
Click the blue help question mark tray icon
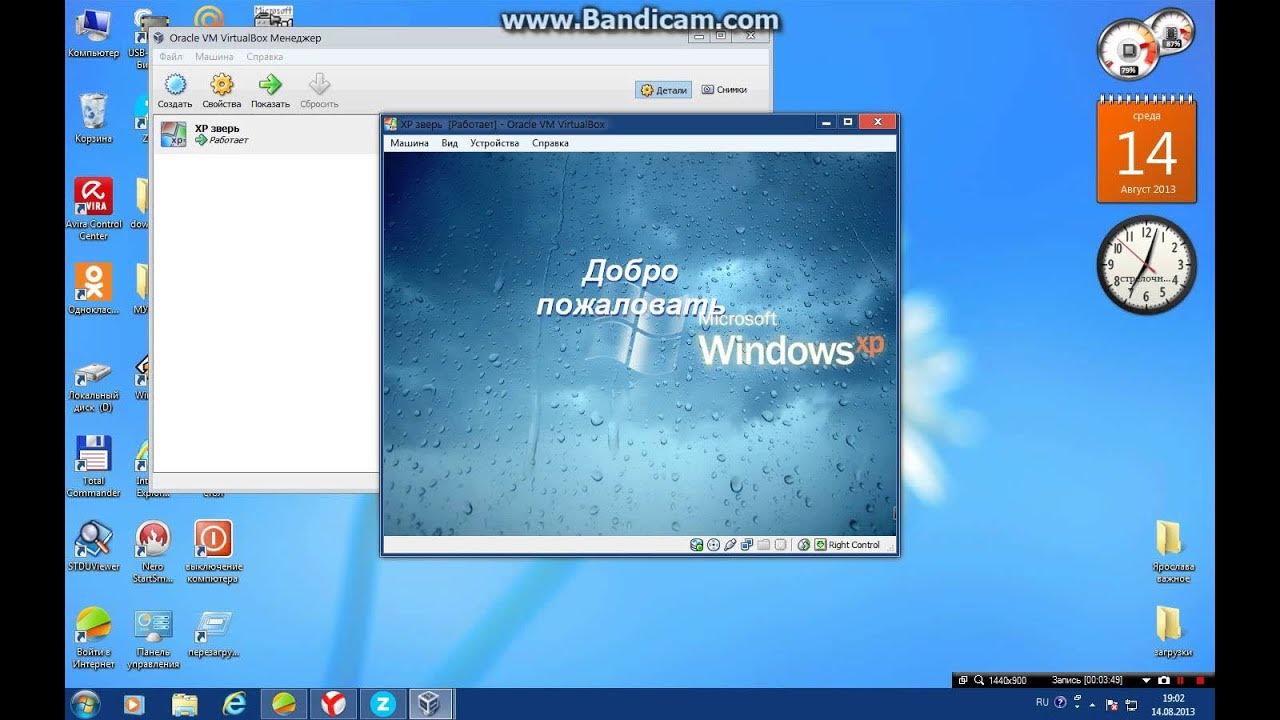tap(1060, 702)
